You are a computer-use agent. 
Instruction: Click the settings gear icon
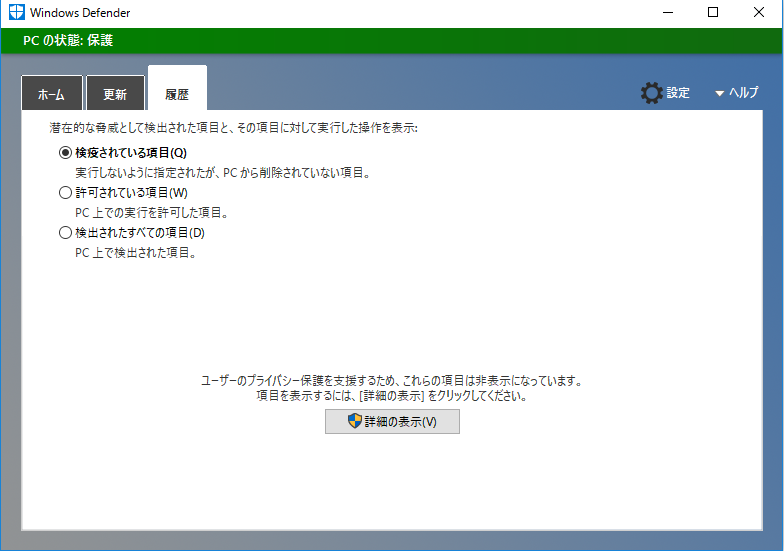651,93
